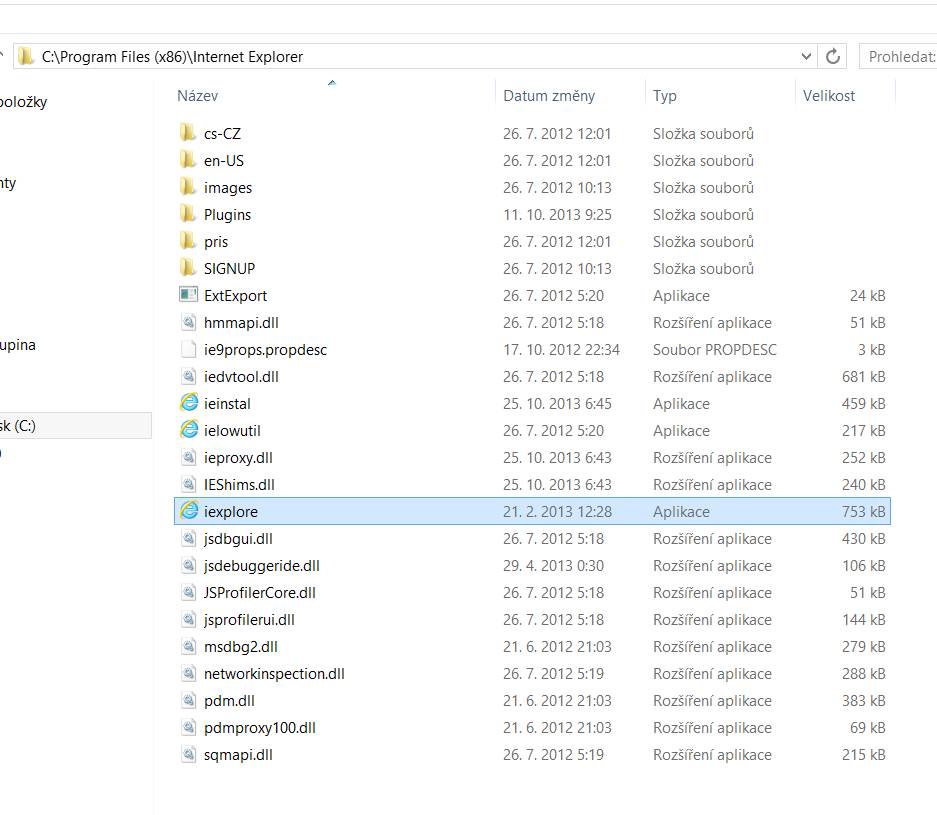
Task: Click the date 11. 10. 2013 9:25
Action: 557,215
